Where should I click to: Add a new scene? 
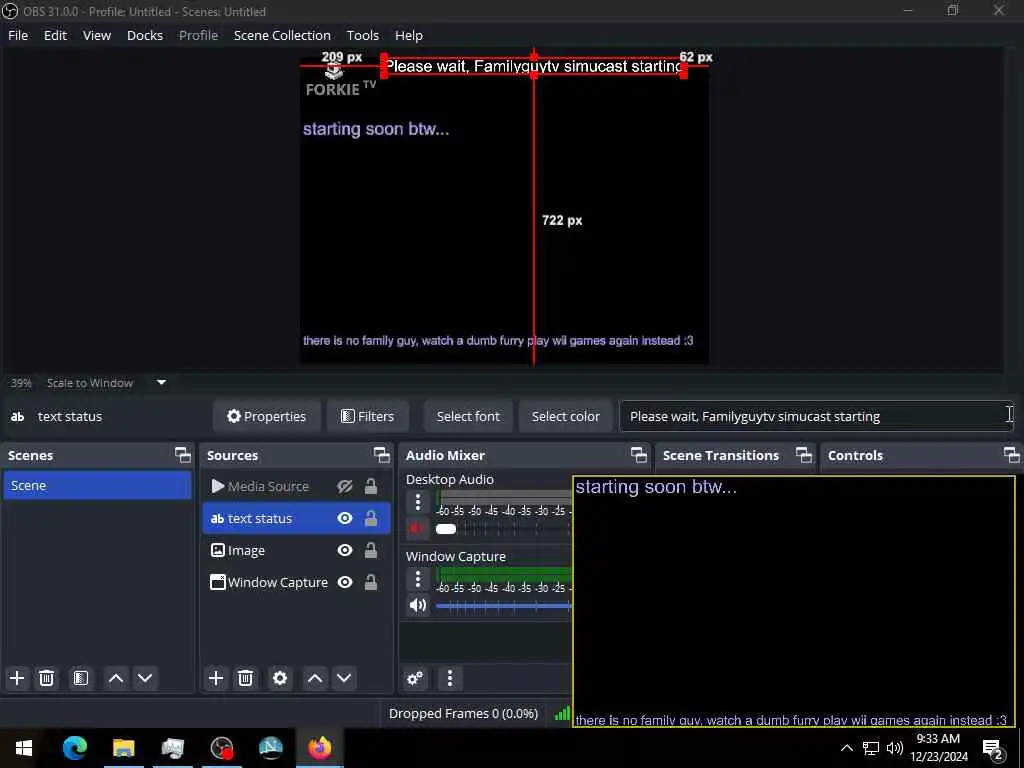tap(17, 679)
